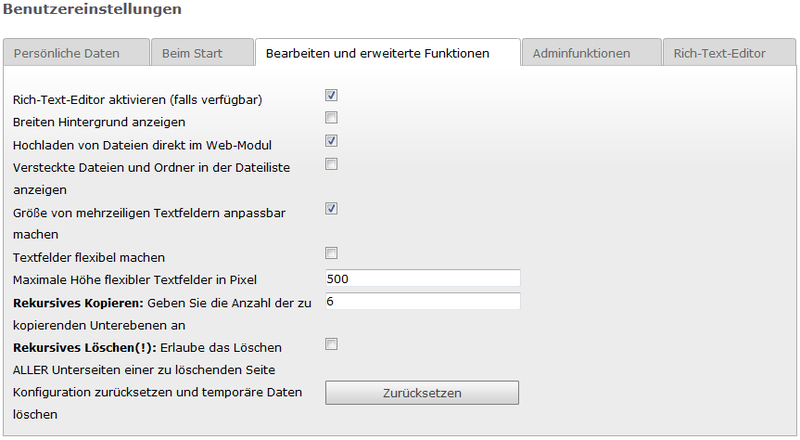Click the Maximale Höhe field showing 500
This screenshot has height=440, width=800.
tap(422, 279)
